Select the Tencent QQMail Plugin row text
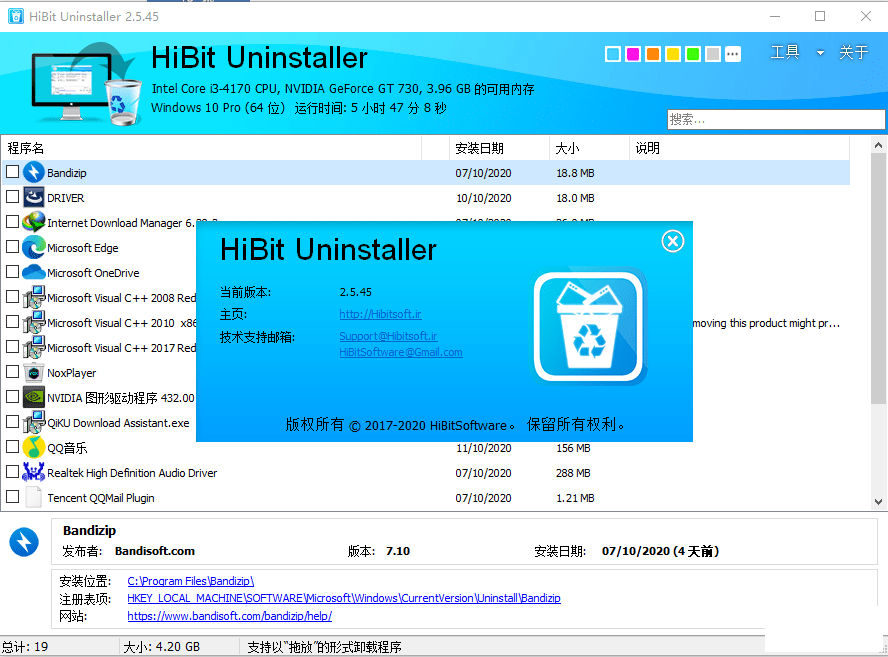This screenshot has width=888, height=657. coord(101,498)
